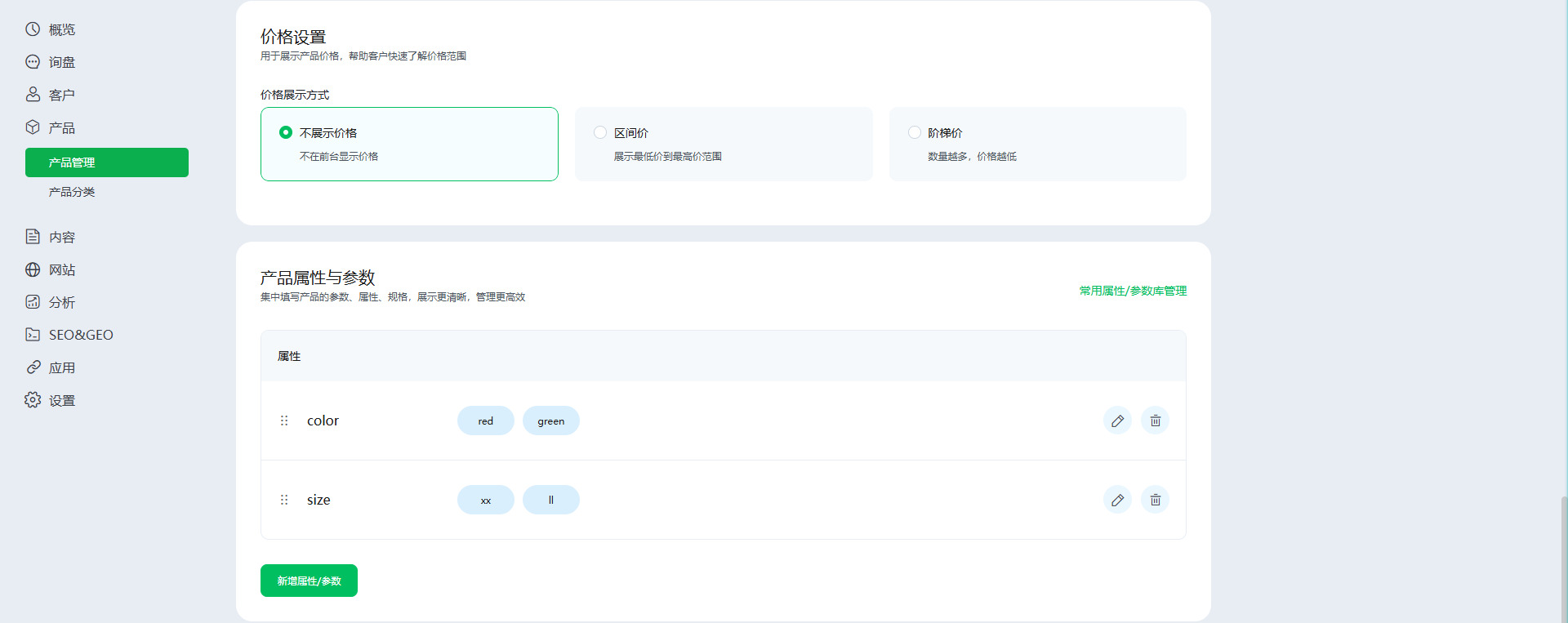This screenshot has height=623, width=1568.
Task: Go to 应用 in the sidebar
Action: pyautogui.click(x=62, y=367)
